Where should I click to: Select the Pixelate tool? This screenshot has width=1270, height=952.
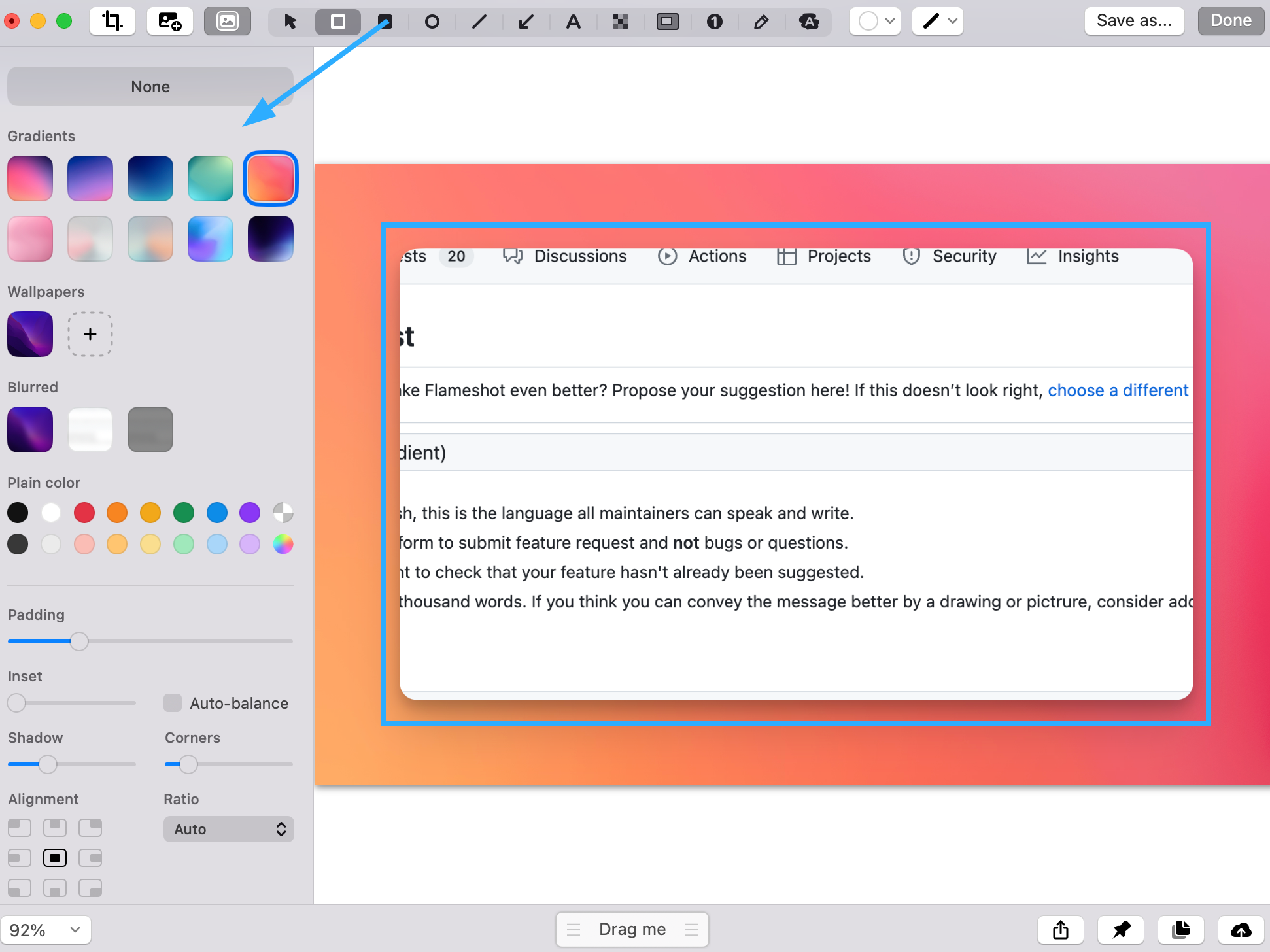621,21
